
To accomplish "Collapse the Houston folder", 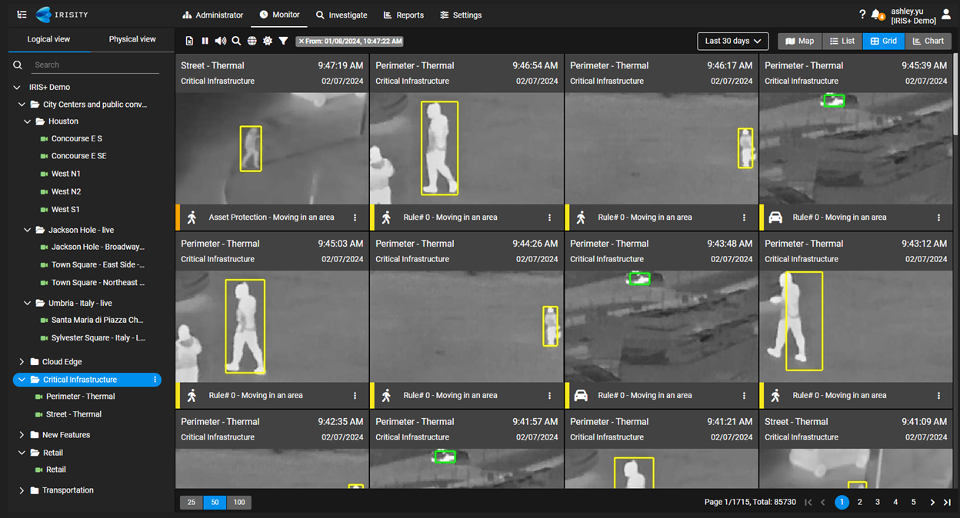I will [28, 121].
